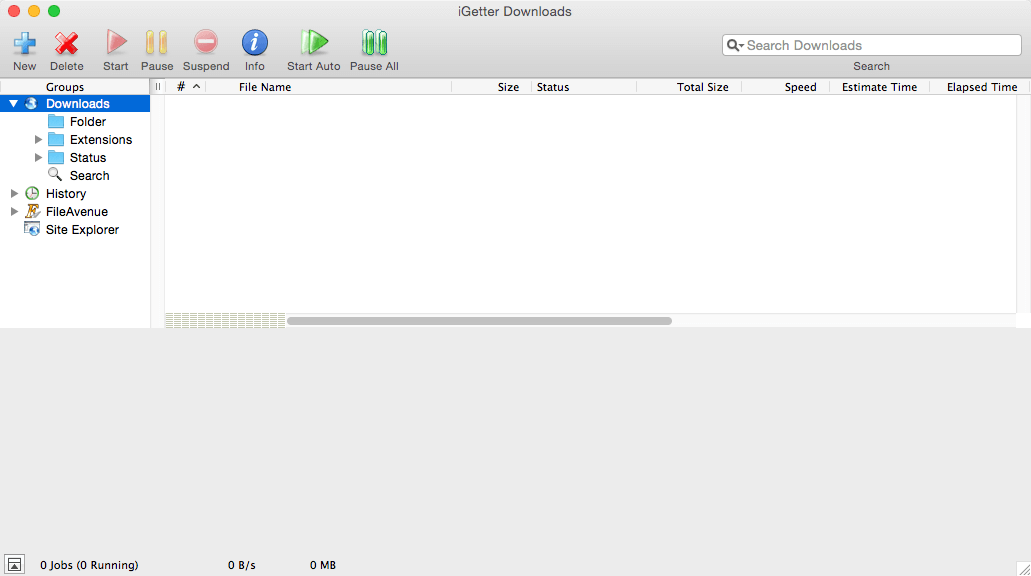Click the Extensions blue folder icon
This screenshot has width=1031, height=576.
click(x=56, y=139)
